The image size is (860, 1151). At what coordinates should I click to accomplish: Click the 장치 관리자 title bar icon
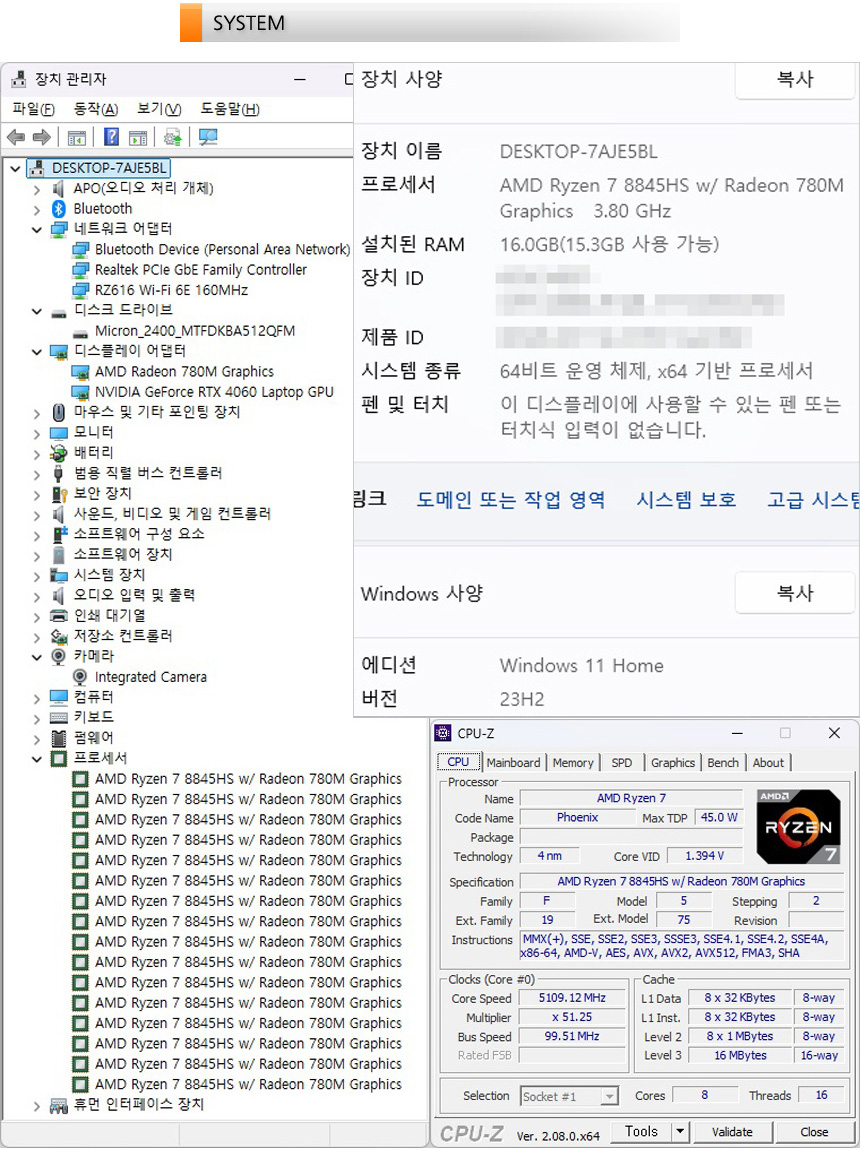(x=19, y=79)
